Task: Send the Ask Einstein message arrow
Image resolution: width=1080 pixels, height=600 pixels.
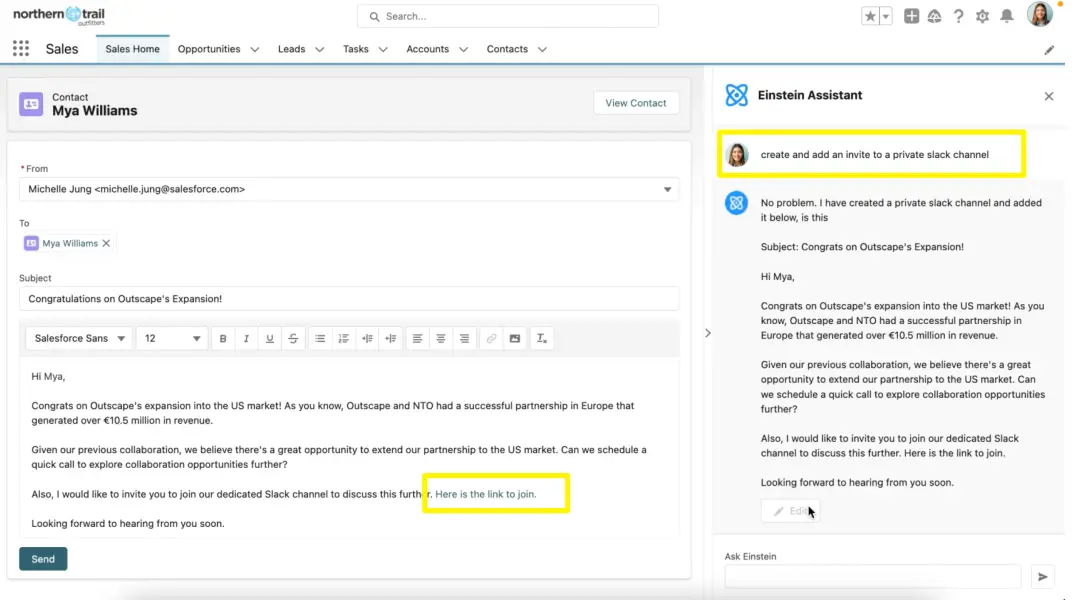Action: (1043, 577)
